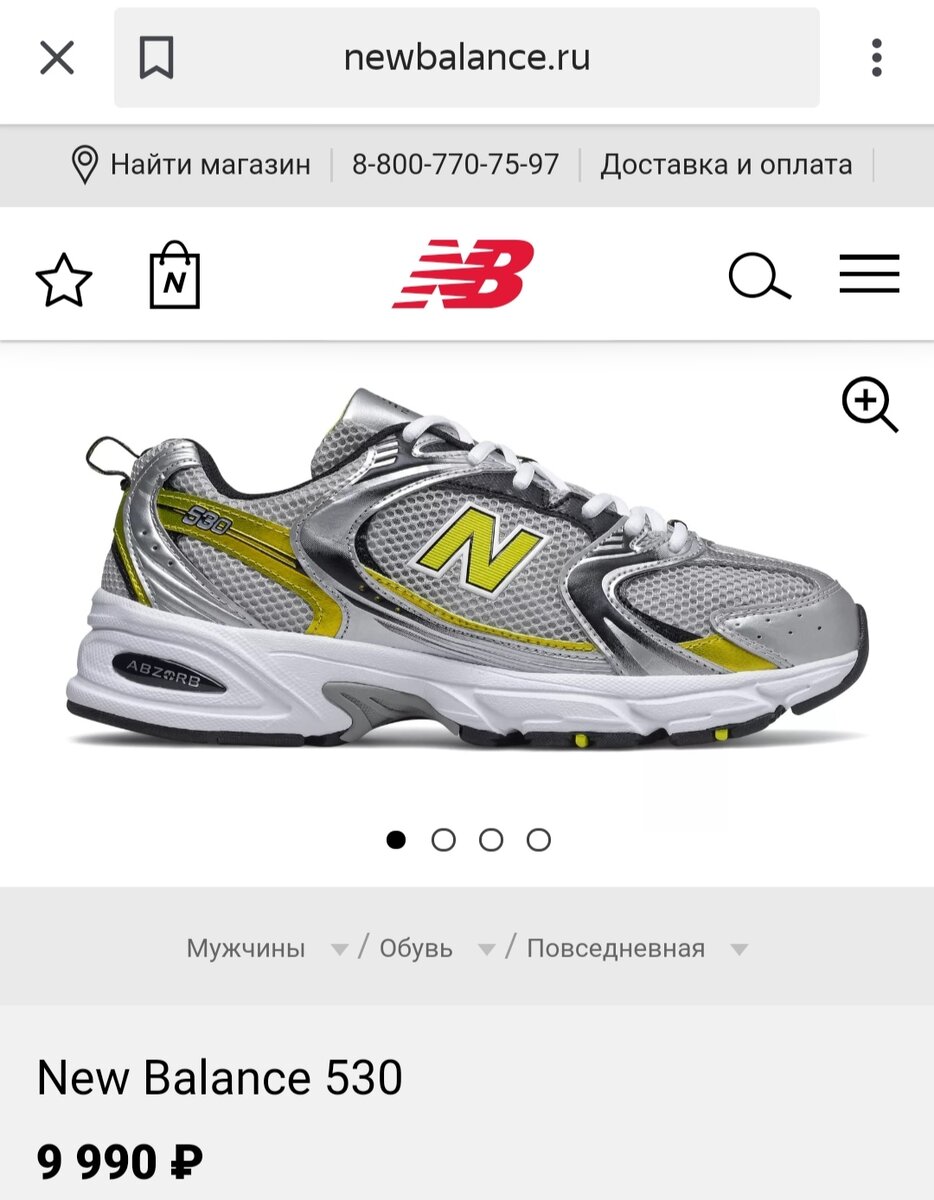The image size is (934, 1200).
Task: Switch to third product image dot
Action: [x=491, y=840]
